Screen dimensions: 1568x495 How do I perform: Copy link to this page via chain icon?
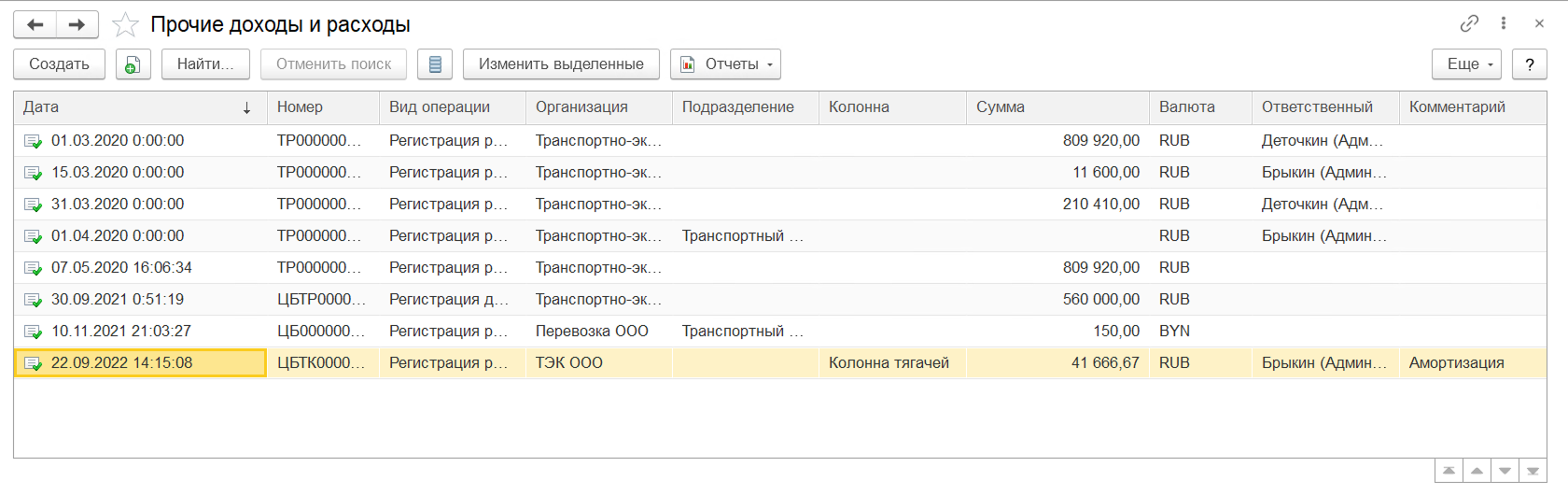[1469, 23]
